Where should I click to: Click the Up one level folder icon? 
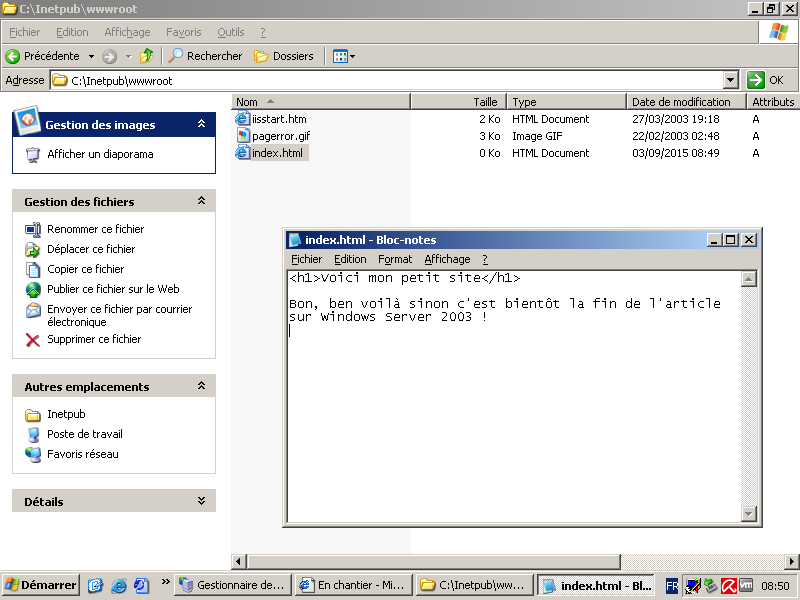tap(147, 56)
